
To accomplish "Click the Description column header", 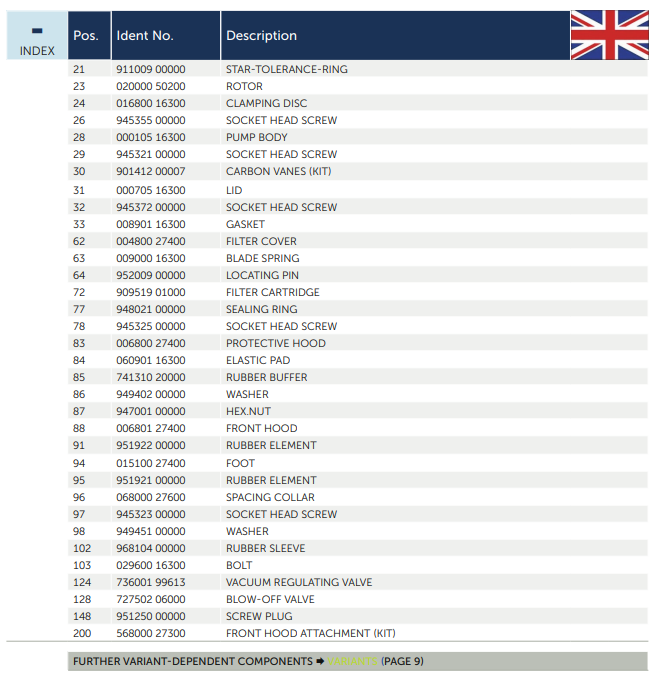I will (x=261, y=36).
